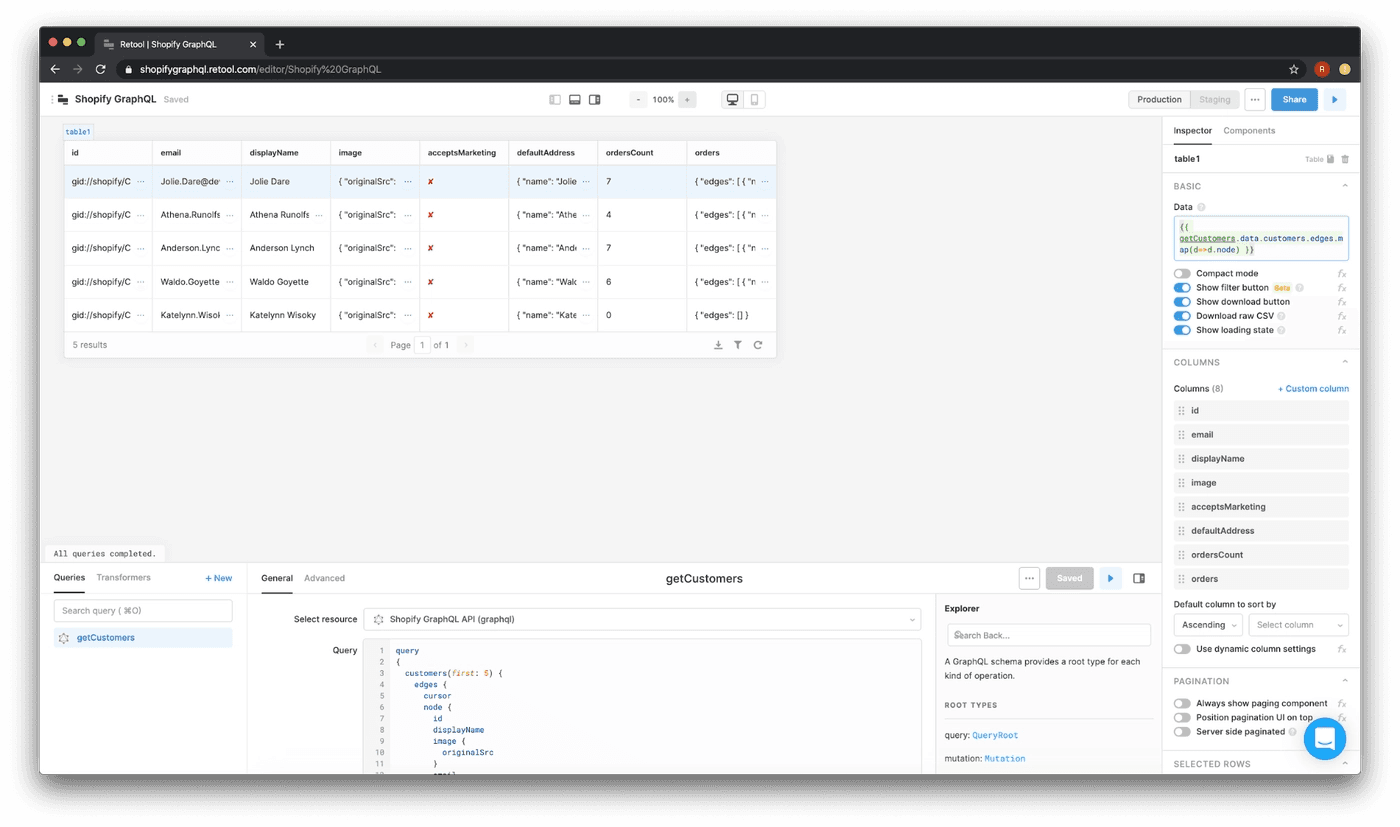Open the Advanced query tab
The width and height of the screenshot is (1400, 827).
324,578
